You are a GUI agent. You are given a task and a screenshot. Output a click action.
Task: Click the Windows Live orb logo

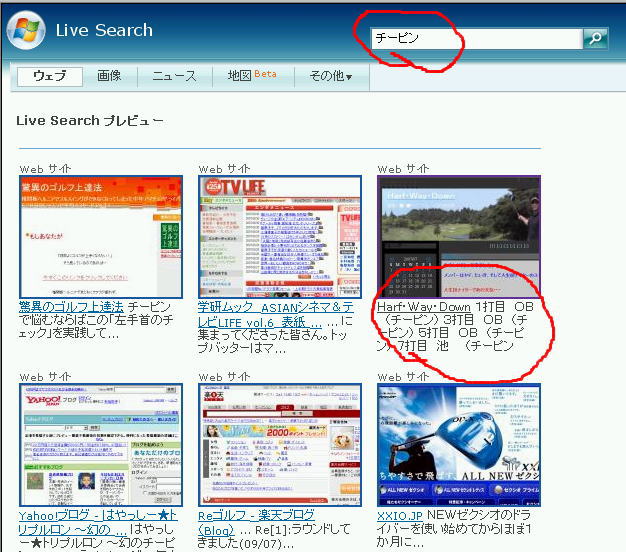[26, 30]
